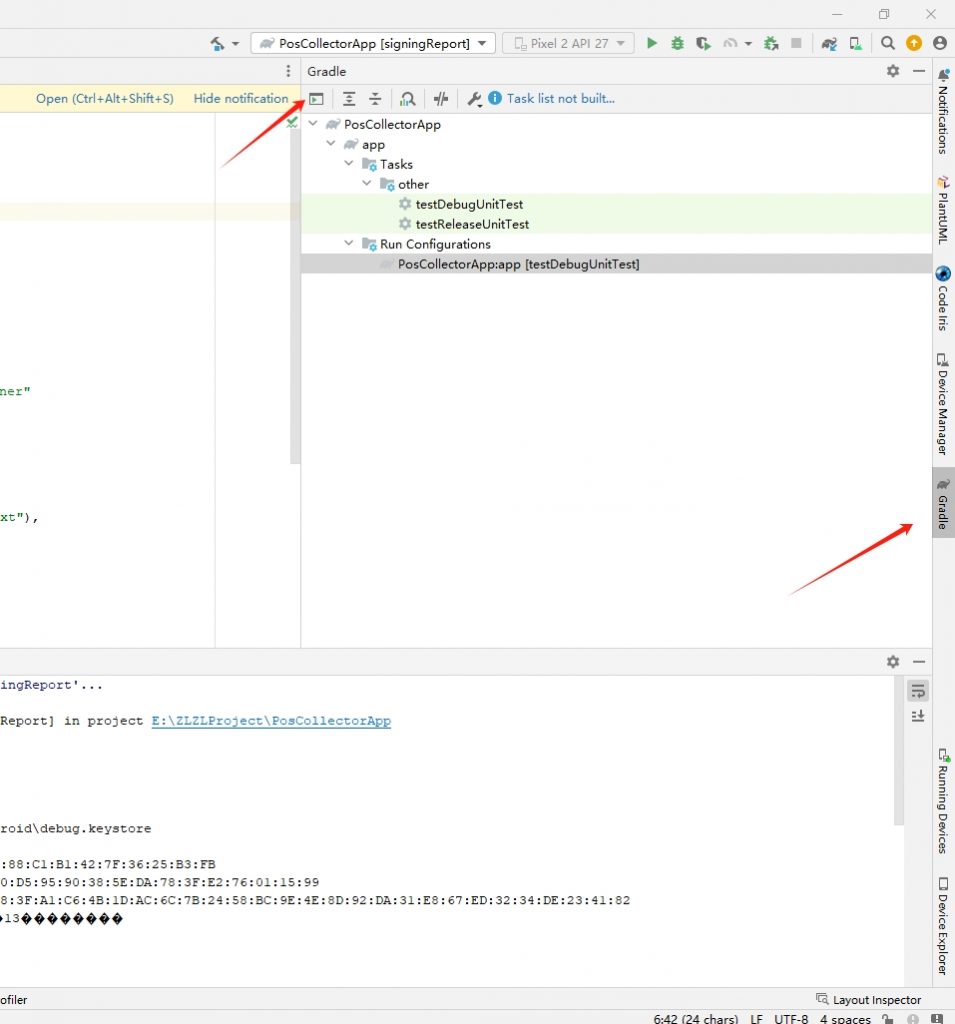Toggle soft-wrap in Run console

tap(918, 690)
